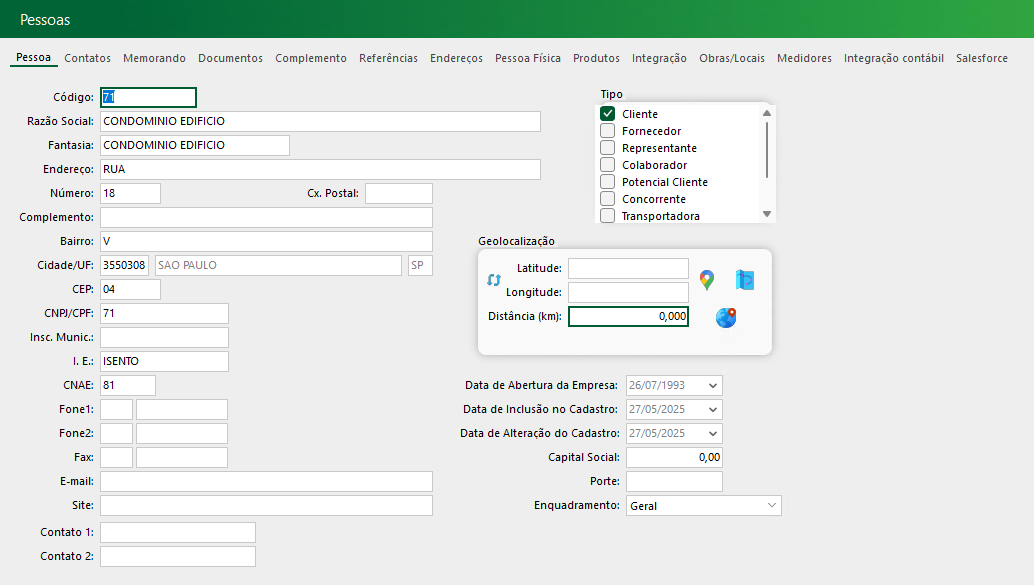Click the Contato 2 field

coord(178,556)
